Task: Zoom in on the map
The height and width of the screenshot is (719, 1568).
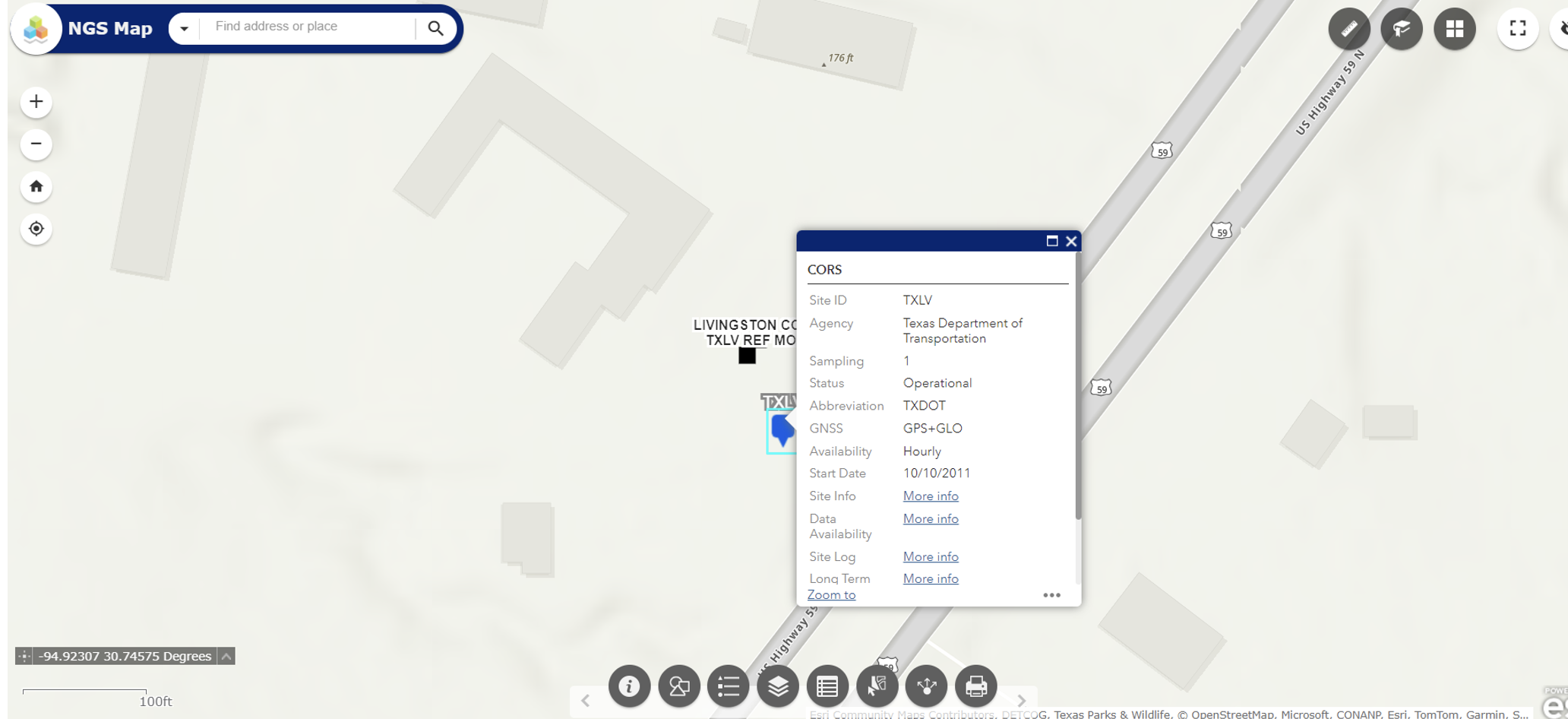Action: (x=36, y=102)
